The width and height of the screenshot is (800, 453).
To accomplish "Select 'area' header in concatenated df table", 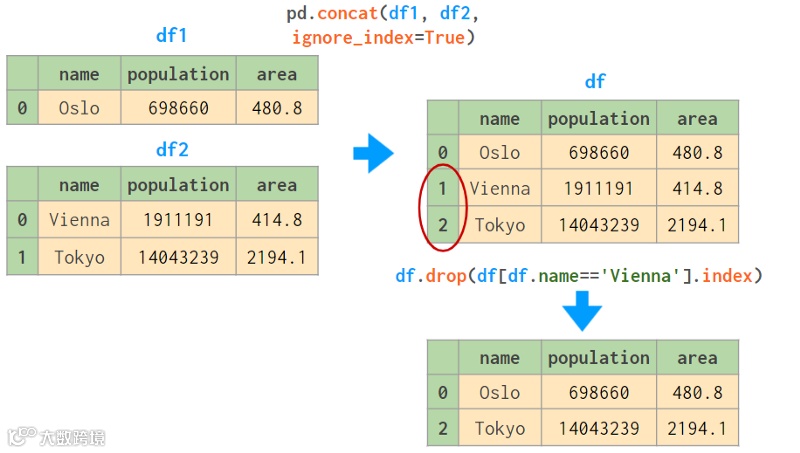I will (697, 118).
